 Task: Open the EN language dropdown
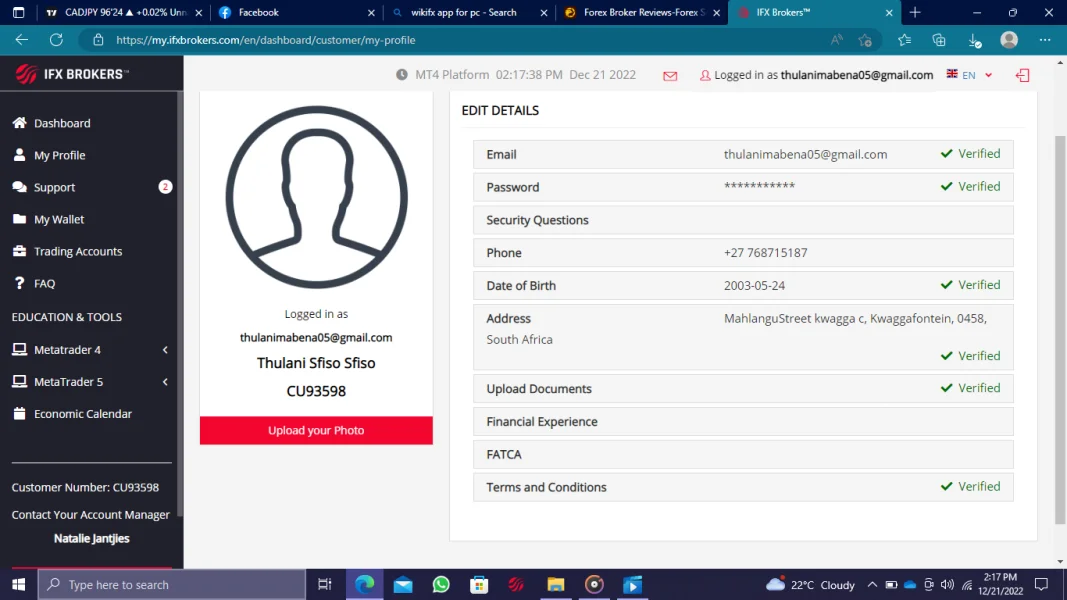pyautogui.click(x=970, y=75)
